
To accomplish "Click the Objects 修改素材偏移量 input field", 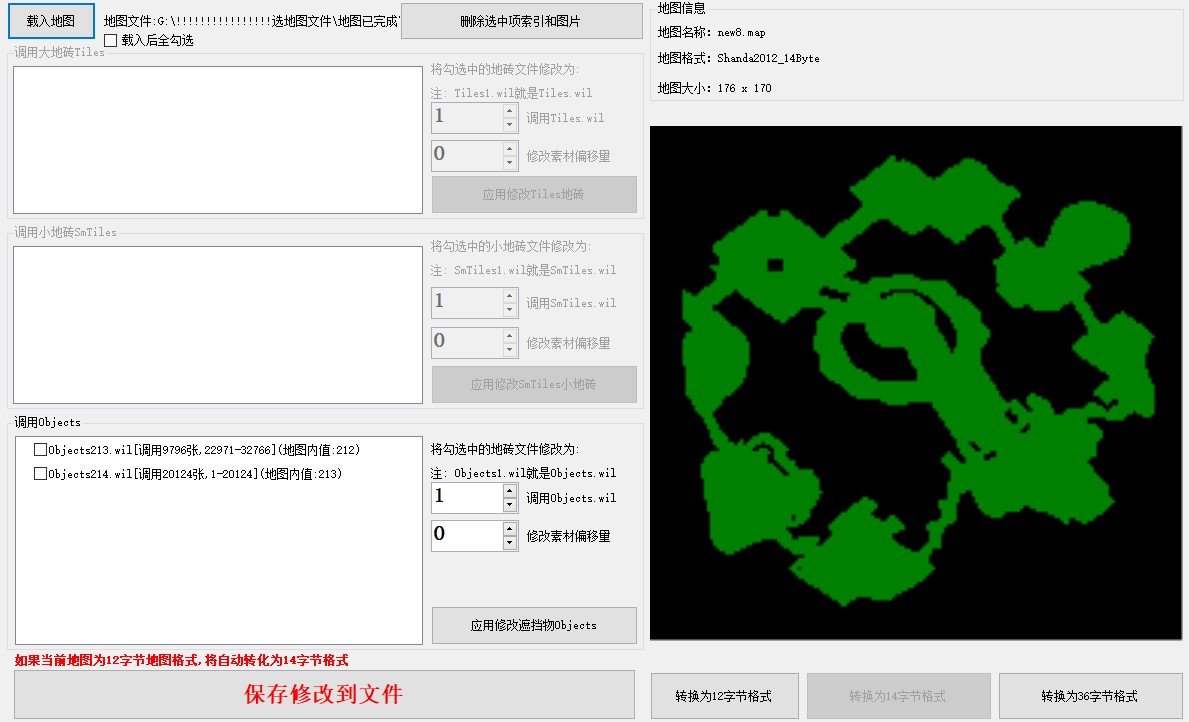I will pos(466,536).
